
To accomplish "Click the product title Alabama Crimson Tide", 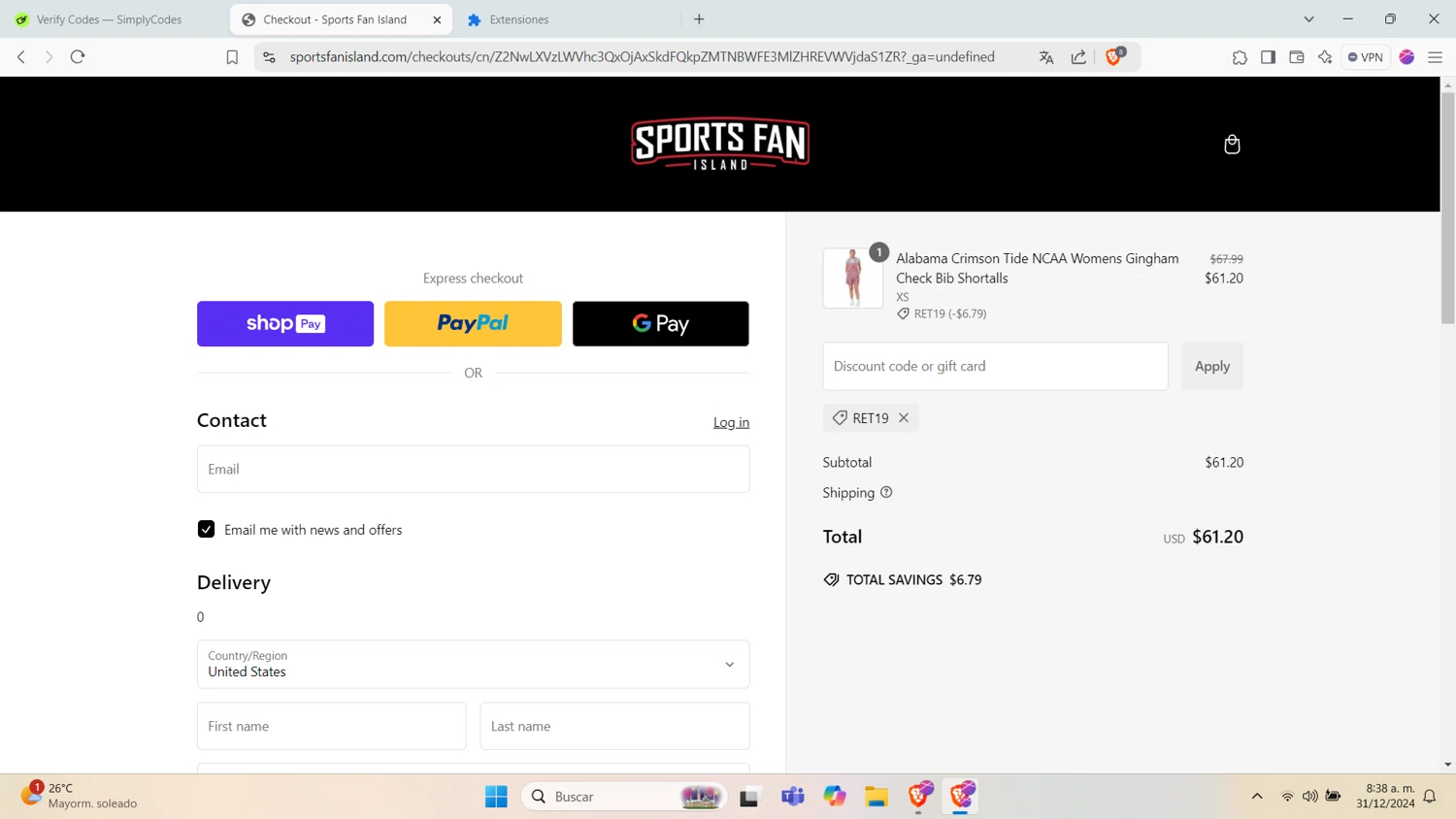I will point(1038,268).
